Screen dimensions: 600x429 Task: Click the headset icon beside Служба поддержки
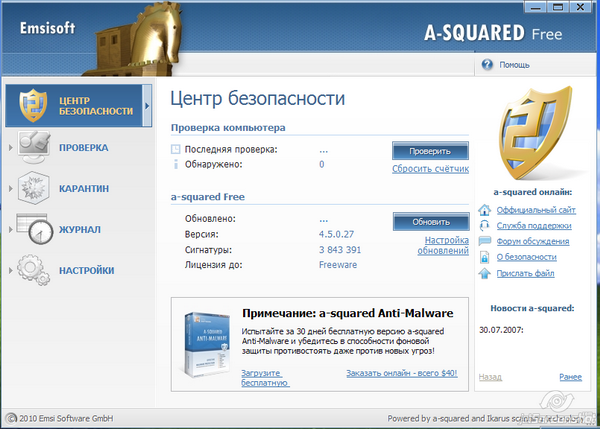pos(484,225)
